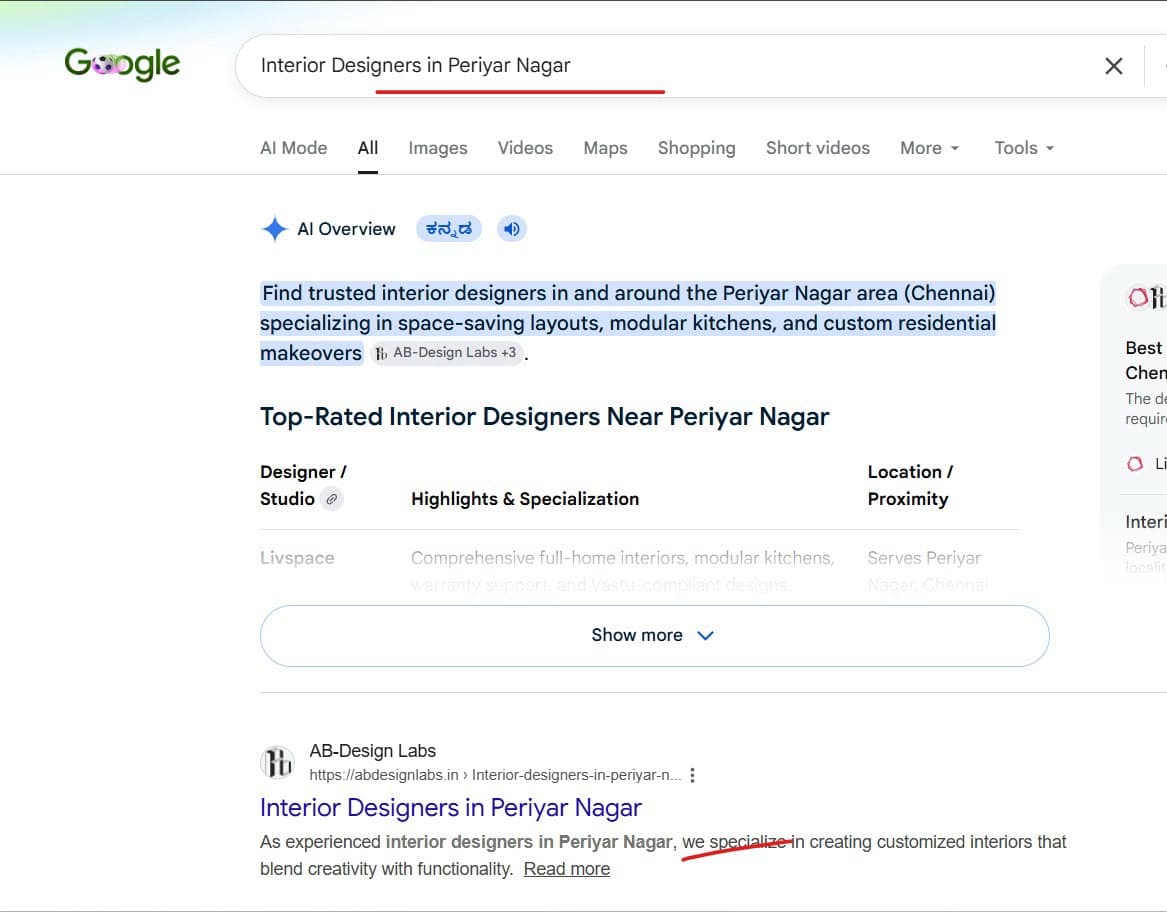Click the Read more link
The width and height of the screenshot is (1167, 912).
click(566, 869)
